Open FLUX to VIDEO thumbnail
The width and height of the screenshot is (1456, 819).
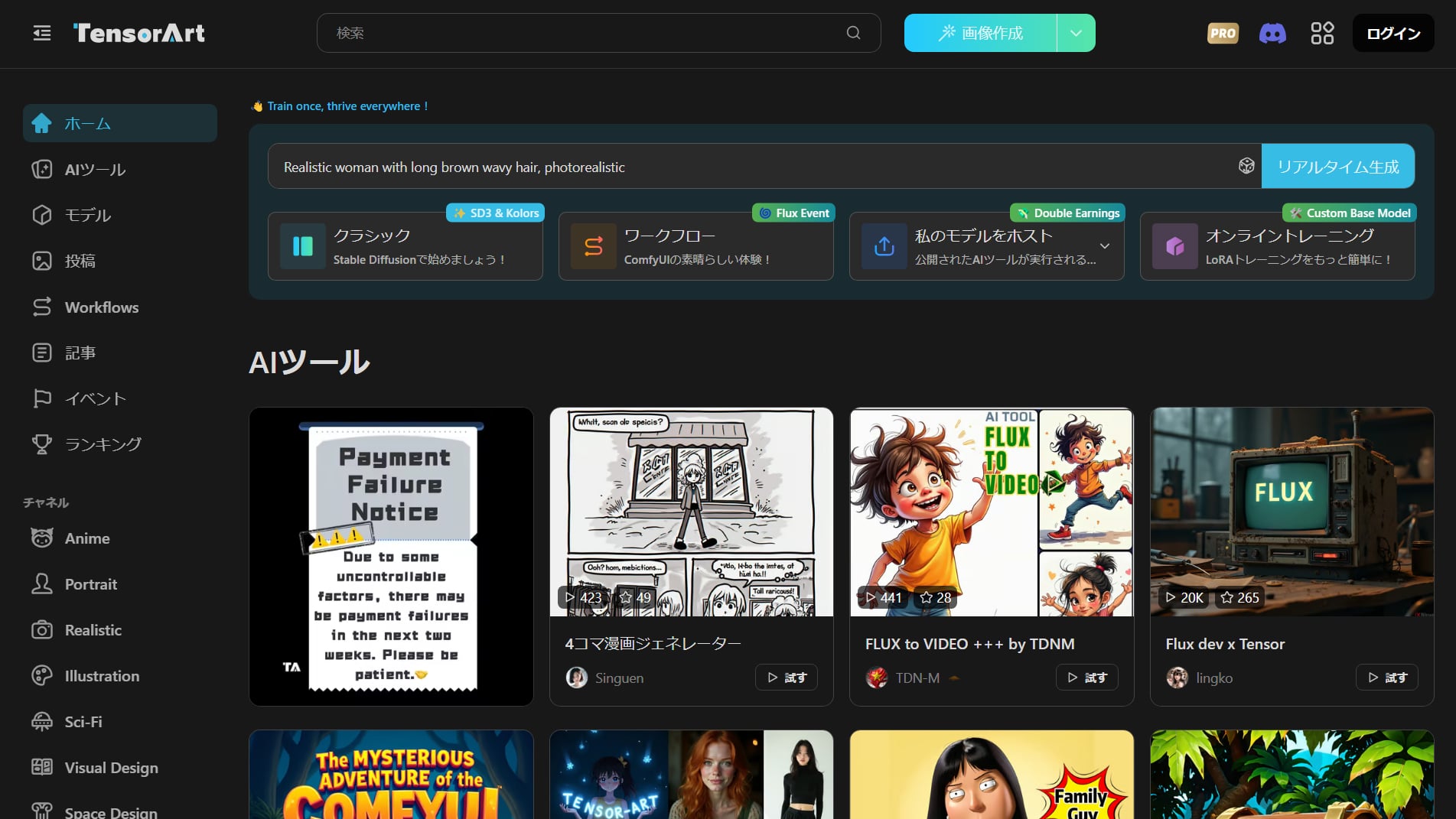(x=992, y=512)
